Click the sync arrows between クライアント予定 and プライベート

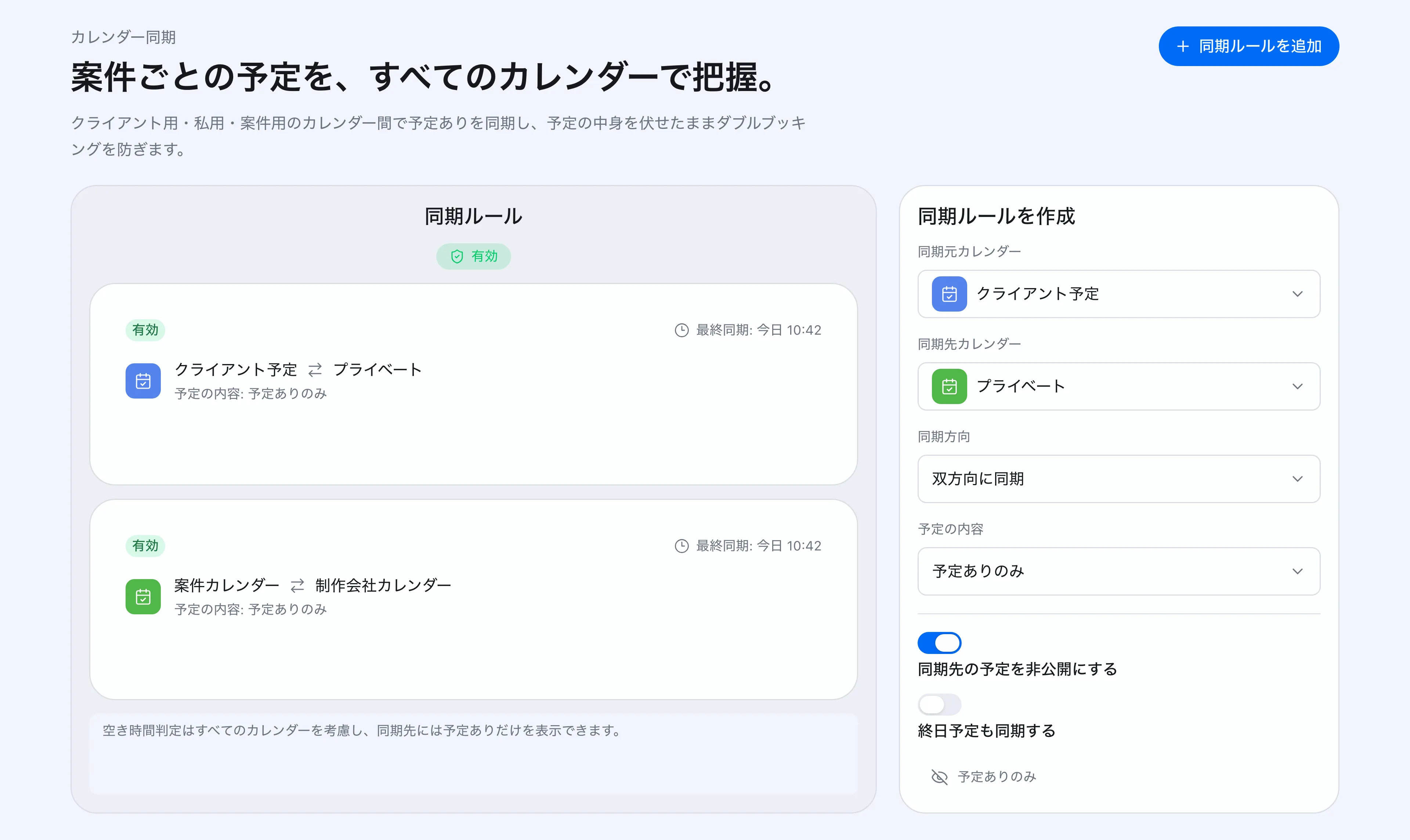click(x=315, y=370)
